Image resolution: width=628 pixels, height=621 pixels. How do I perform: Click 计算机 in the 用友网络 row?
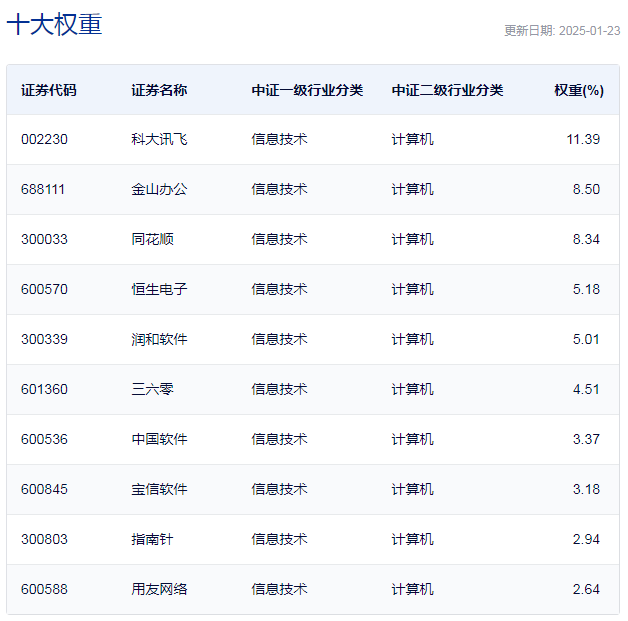click(x=413, y=590)
